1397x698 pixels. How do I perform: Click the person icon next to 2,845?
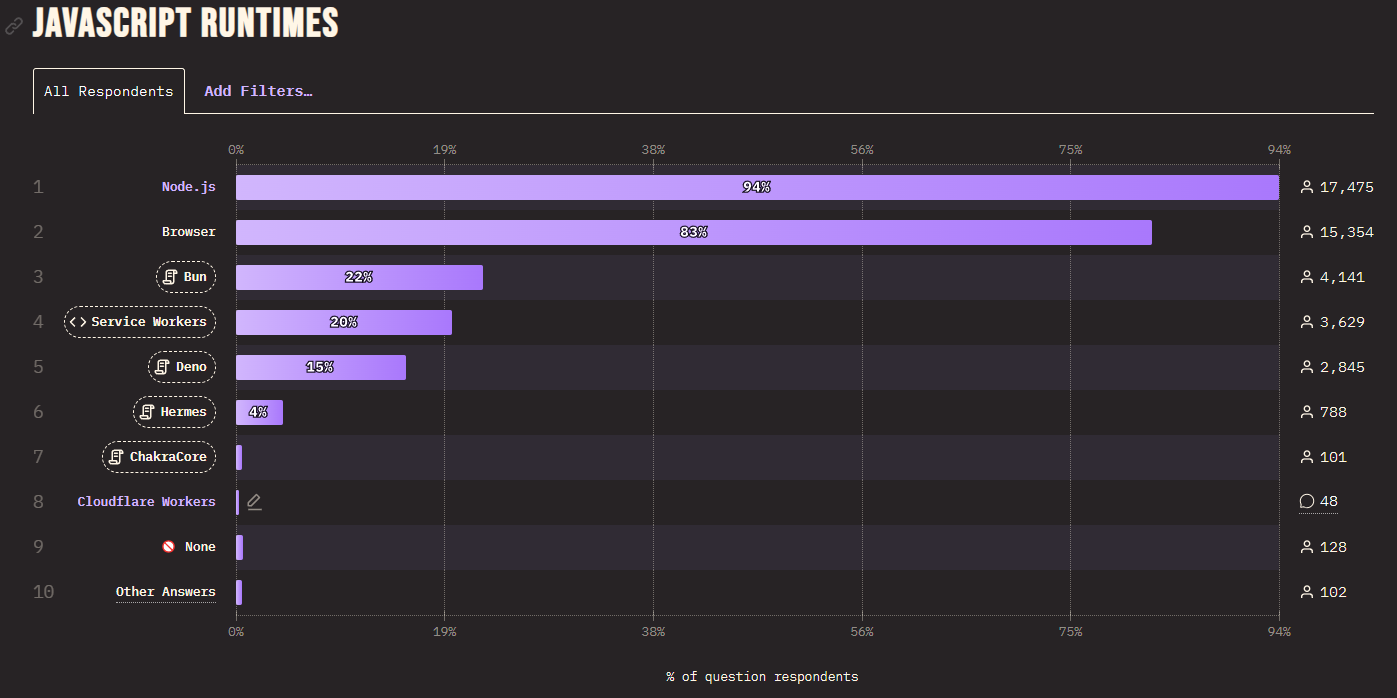click(1306, 367)
